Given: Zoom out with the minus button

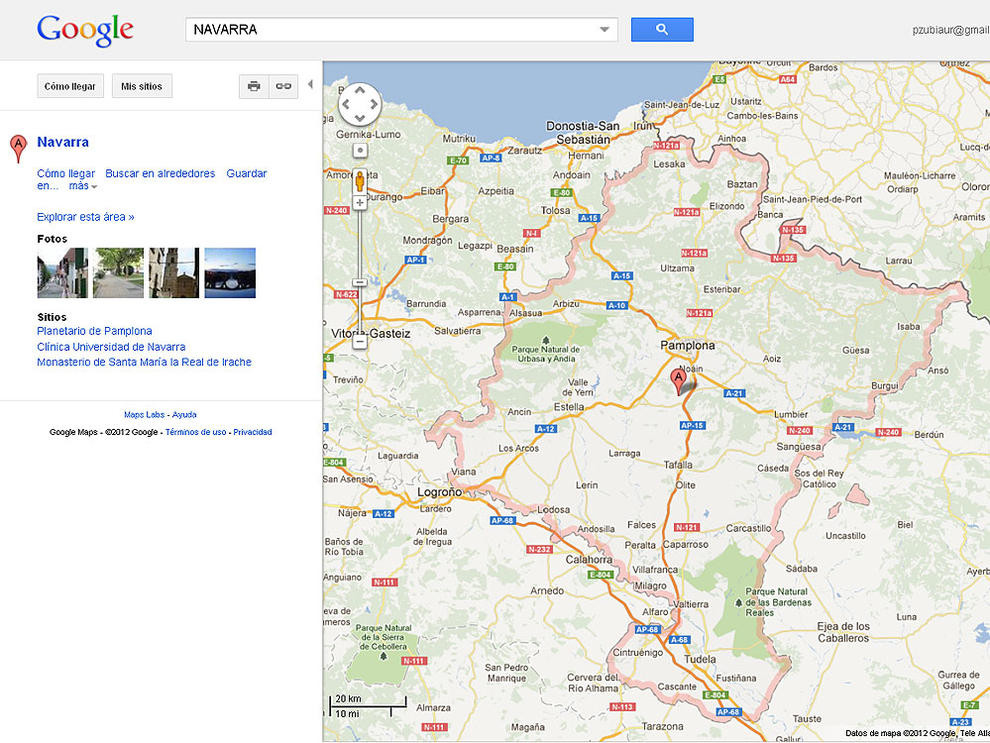Looking at the screenshot, I should coord(360,342).
